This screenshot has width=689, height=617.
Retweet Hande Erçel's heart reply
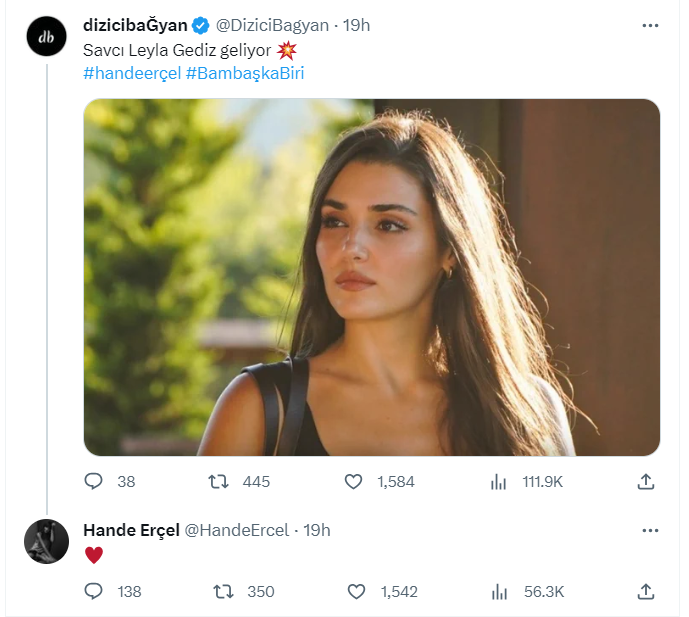(224, 591)
